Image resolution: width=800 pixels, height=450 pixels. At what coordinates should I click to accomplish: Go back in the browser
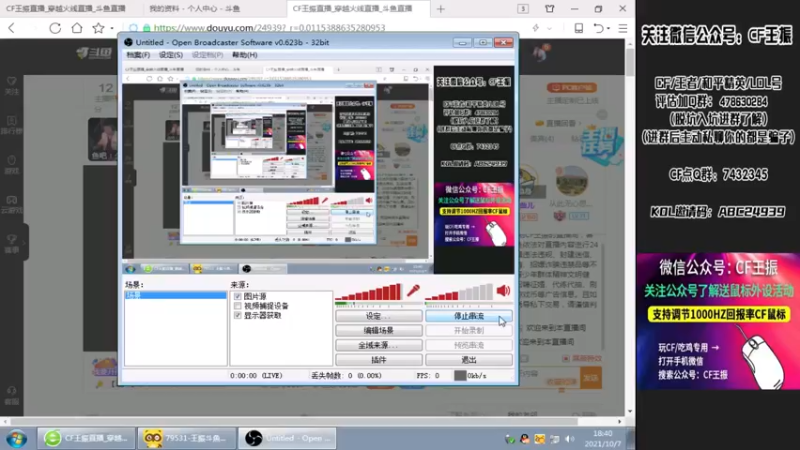click(x=12, y=28)
